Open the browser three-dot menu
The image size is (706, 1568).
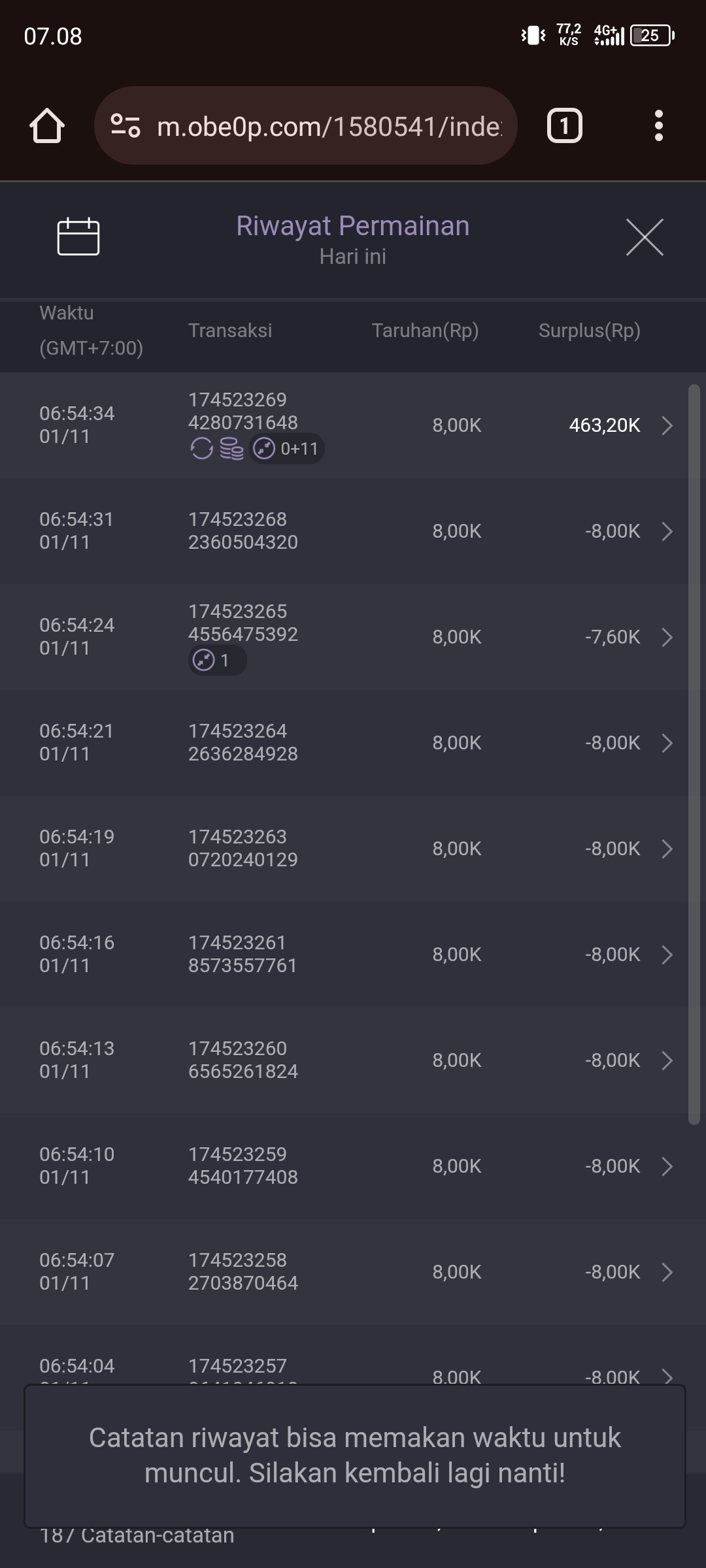pyautogui.click(x=658, y=125)
